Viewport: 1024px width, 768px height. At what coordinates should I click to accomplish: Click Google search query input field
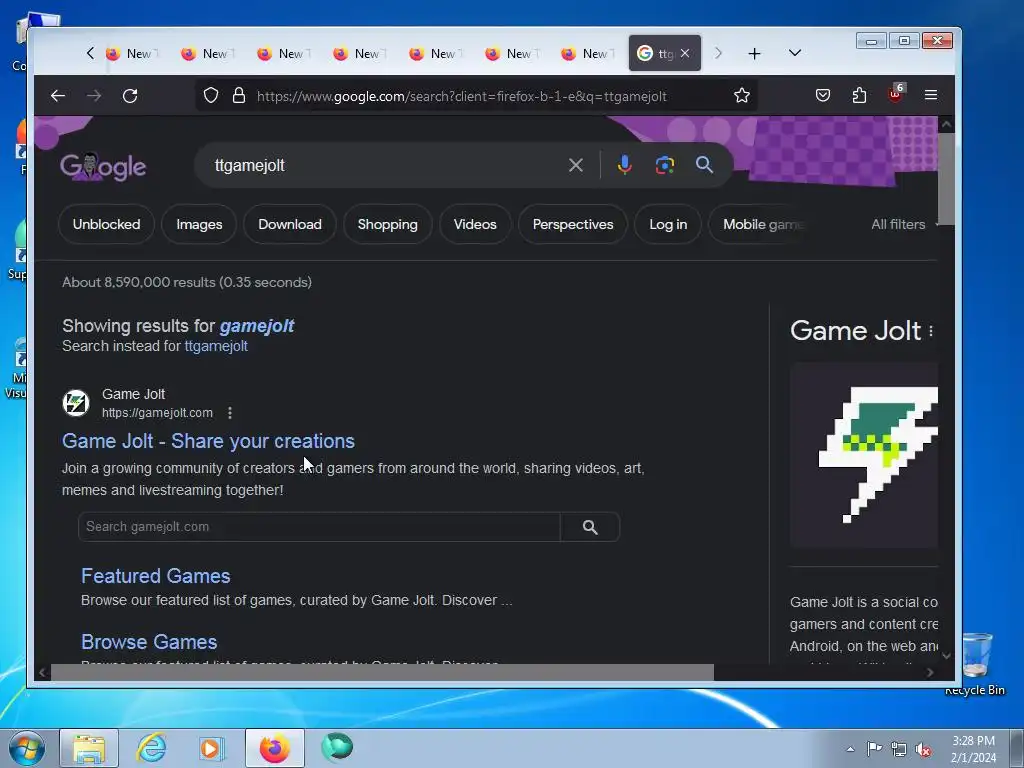coord(385,165)
